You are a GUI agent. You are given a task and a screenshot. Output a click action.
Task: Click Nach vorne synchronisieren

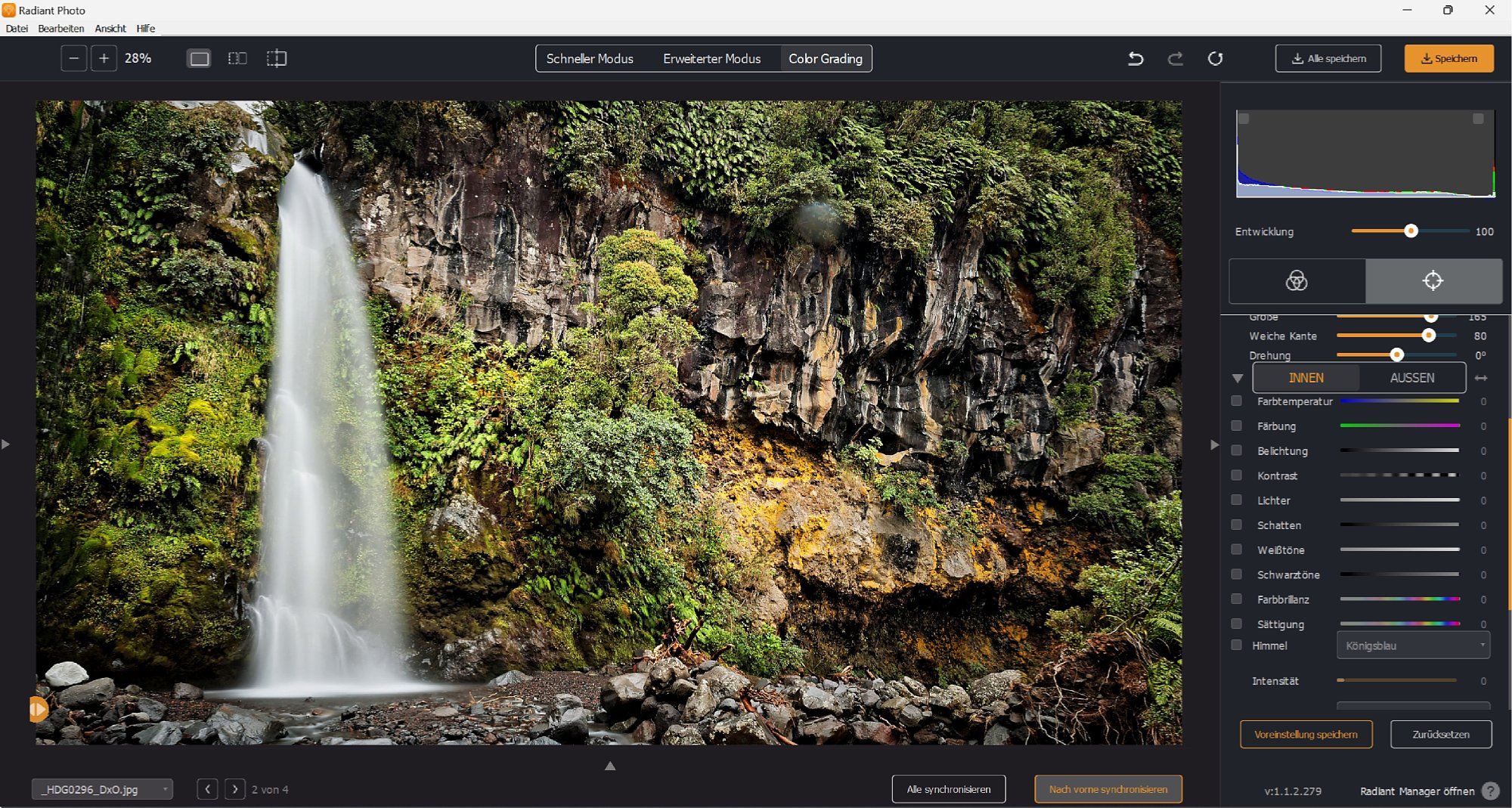(x=1108, y=789)
